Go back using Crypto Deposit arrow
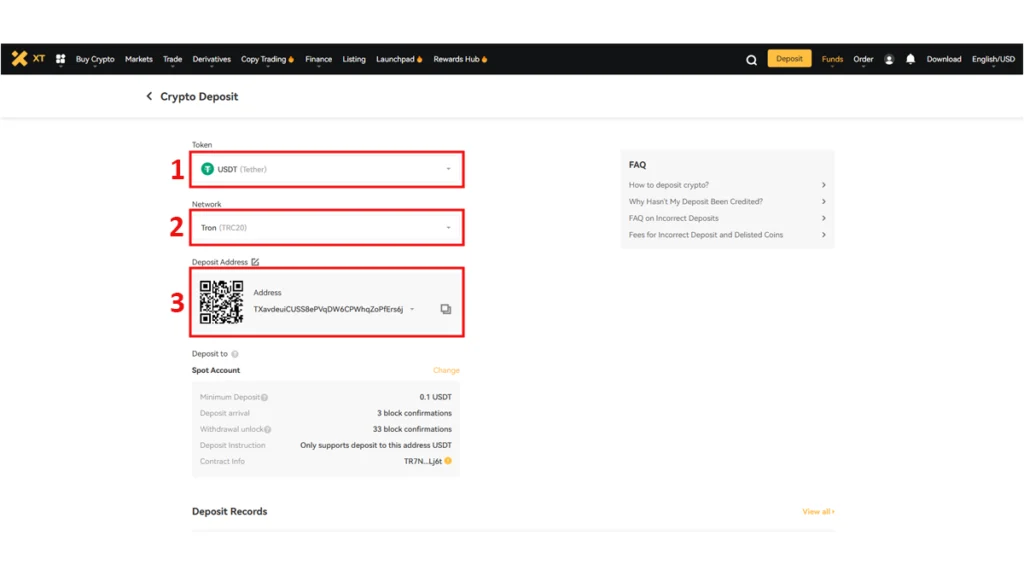Viewport: 1024px width, 576px height. tap(149, 96)
